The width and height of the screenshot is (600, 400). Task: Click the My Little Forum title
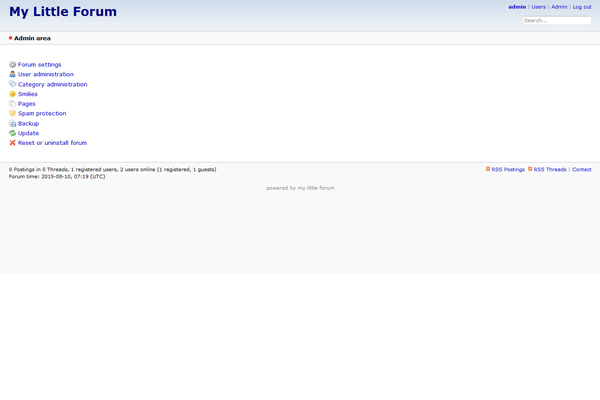tap(63, 12)
